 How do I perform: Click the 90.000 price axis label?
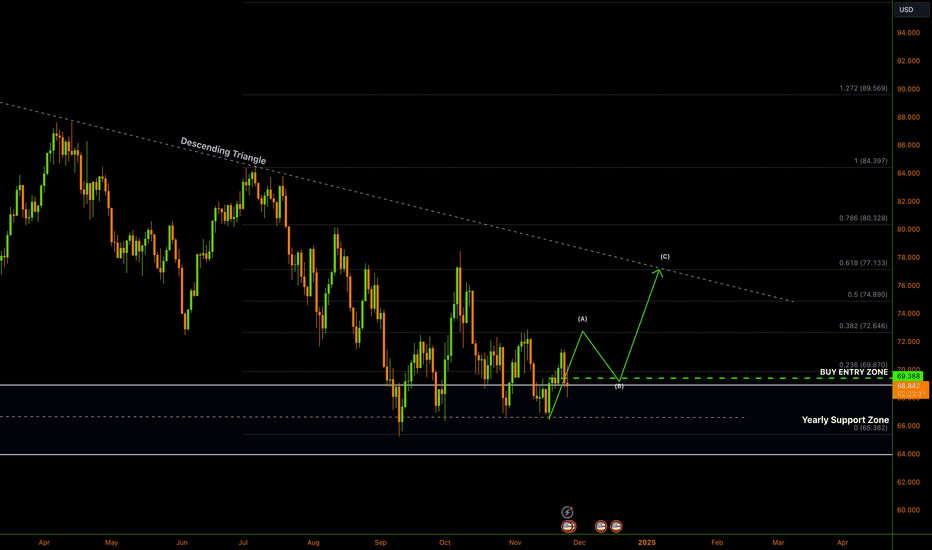[x=908, y=89]
